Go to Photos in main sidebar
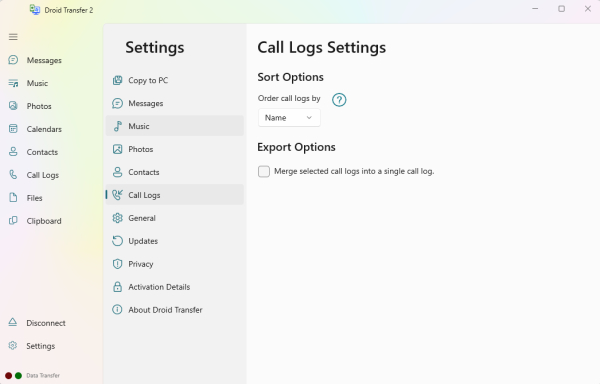 click(39, 106)
